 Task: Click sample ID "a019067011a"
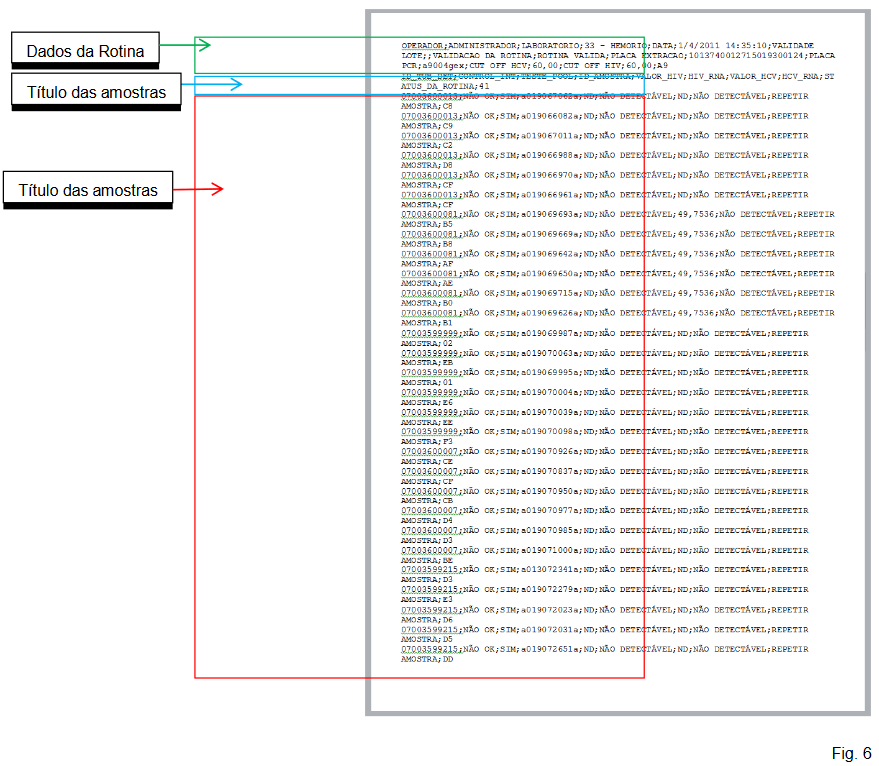click(550, 136)
